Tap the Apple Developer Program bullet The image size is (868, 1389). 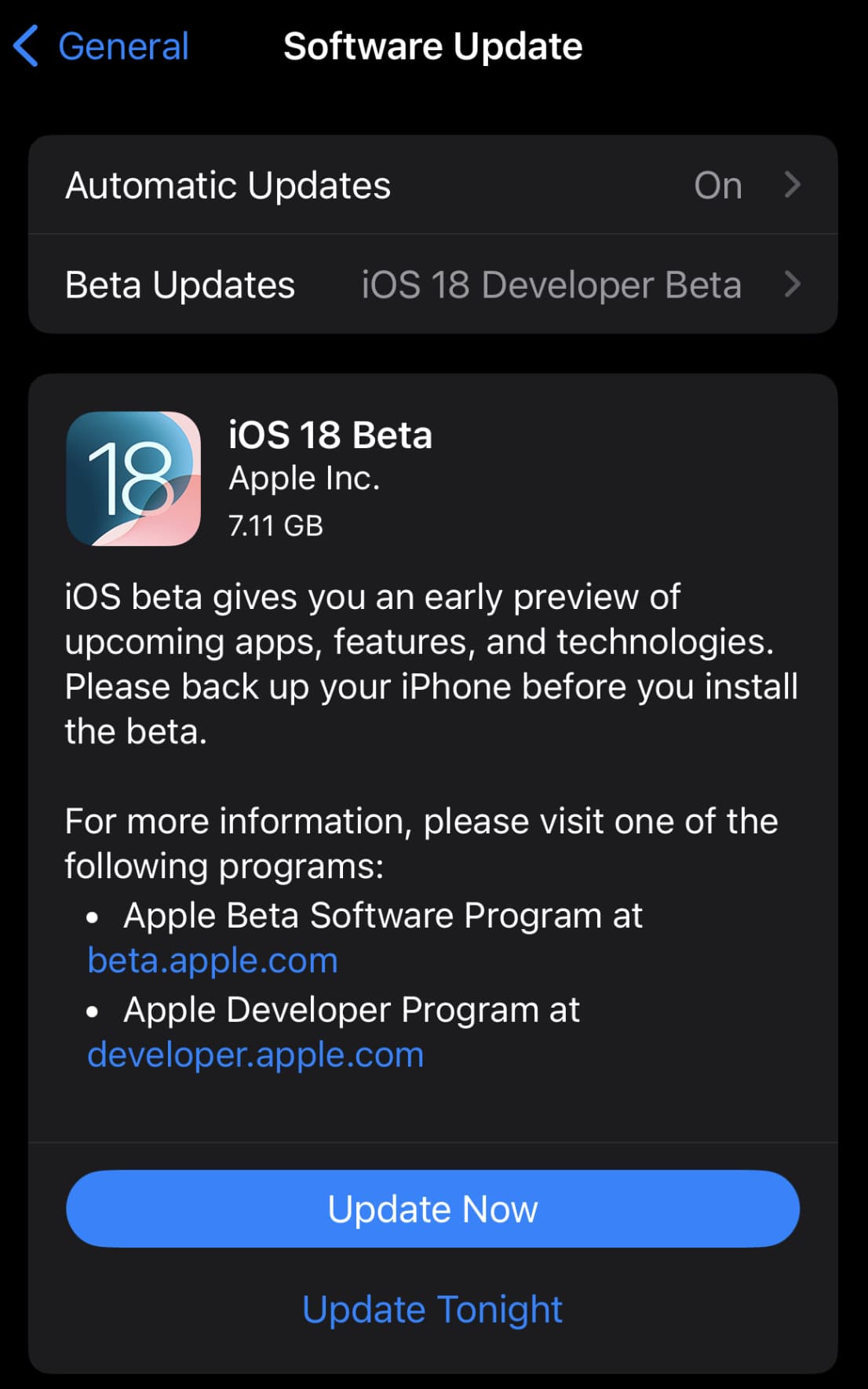tap(351, 1009)
